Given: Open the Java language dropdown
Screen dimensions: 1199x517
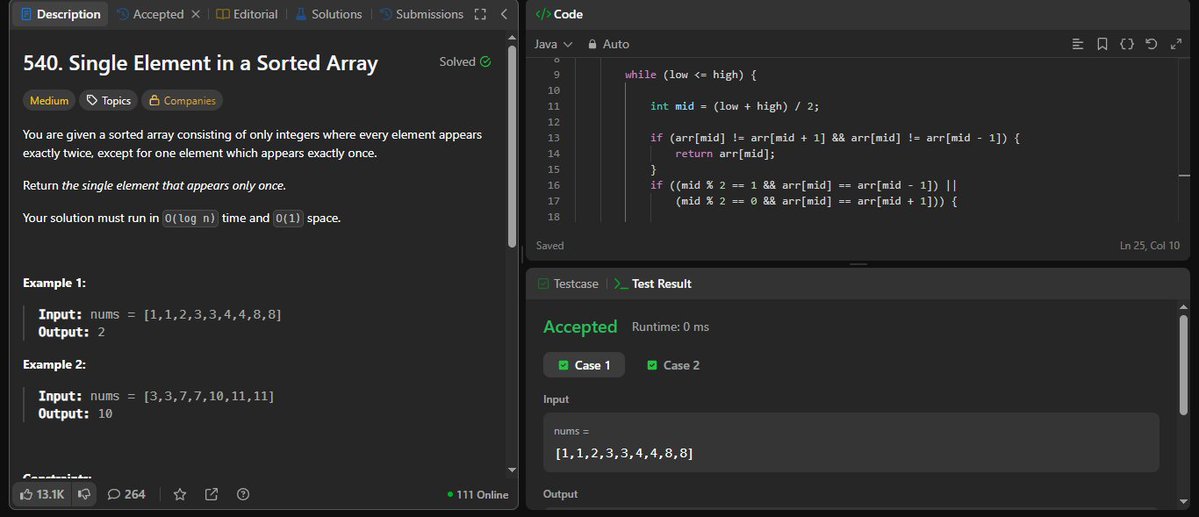Looking at the screenshot, I should 554,44.
